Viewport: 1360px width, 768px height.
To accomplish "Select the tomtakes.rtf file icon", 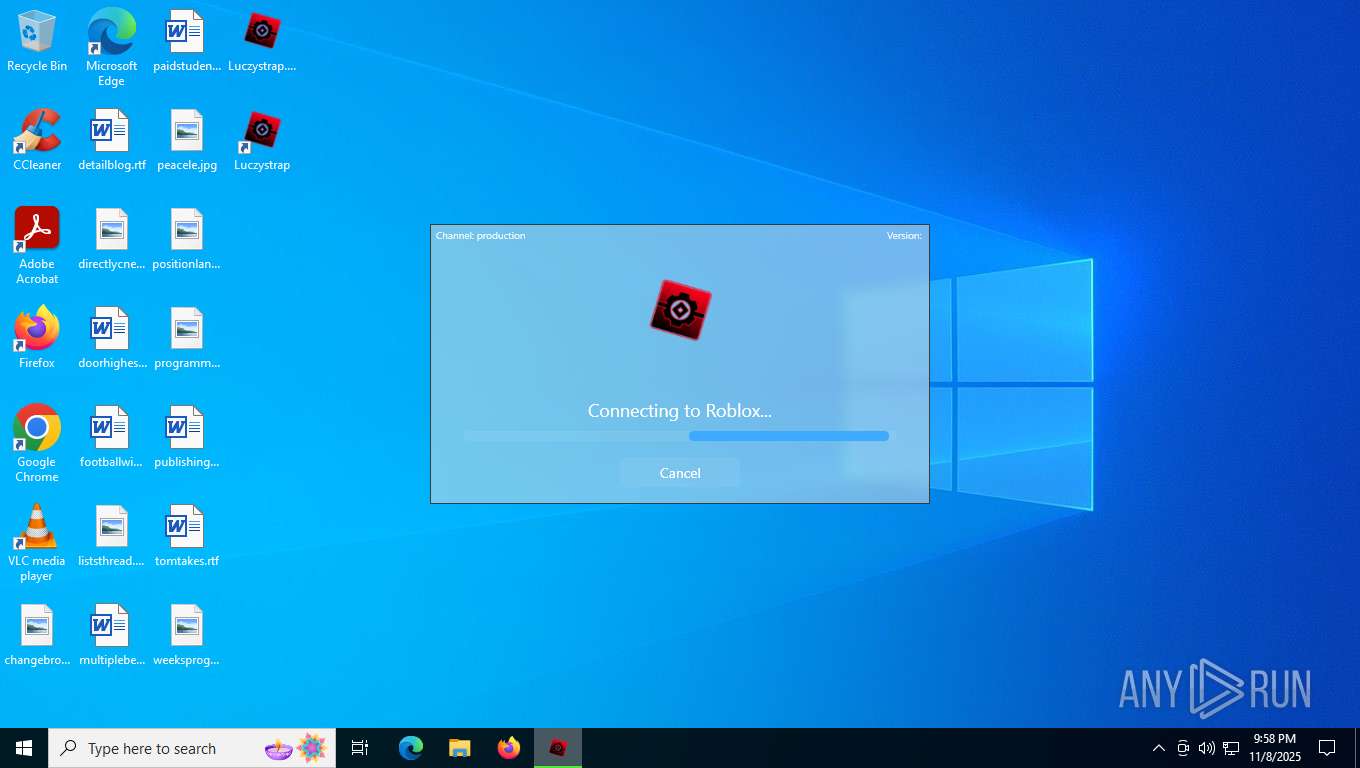I will pyautogui.click(x=187, y=536).
